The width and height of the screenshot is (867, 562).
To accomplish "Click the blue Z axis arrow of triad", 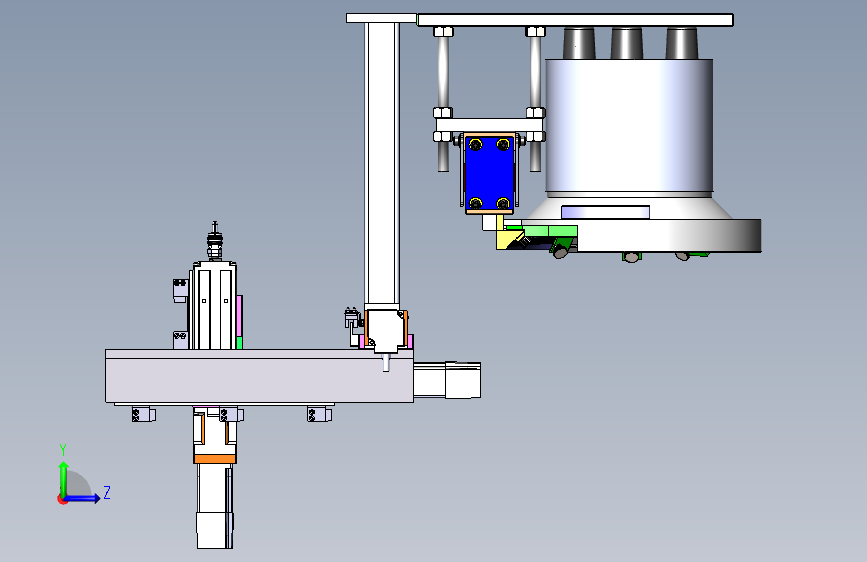I will 83,498.
